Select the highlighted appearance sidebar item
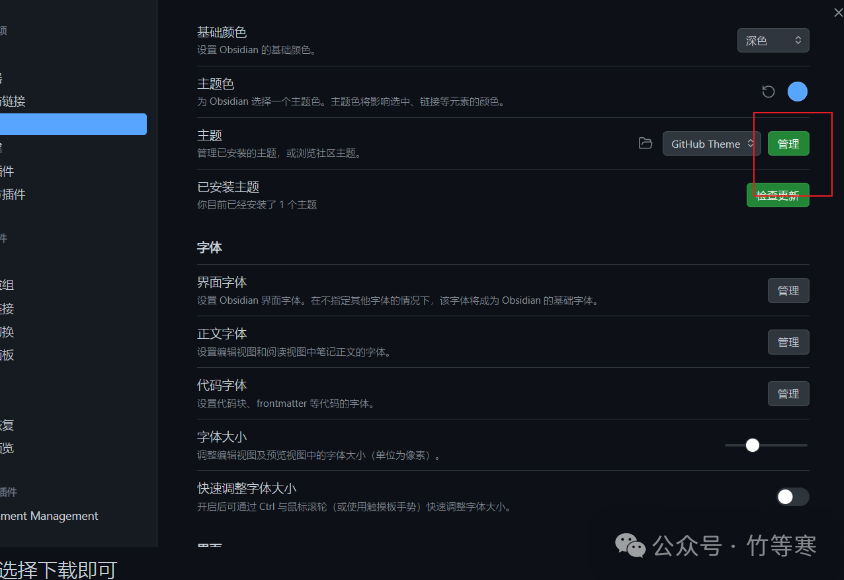 pyautogui.click(x=70, y=123)
